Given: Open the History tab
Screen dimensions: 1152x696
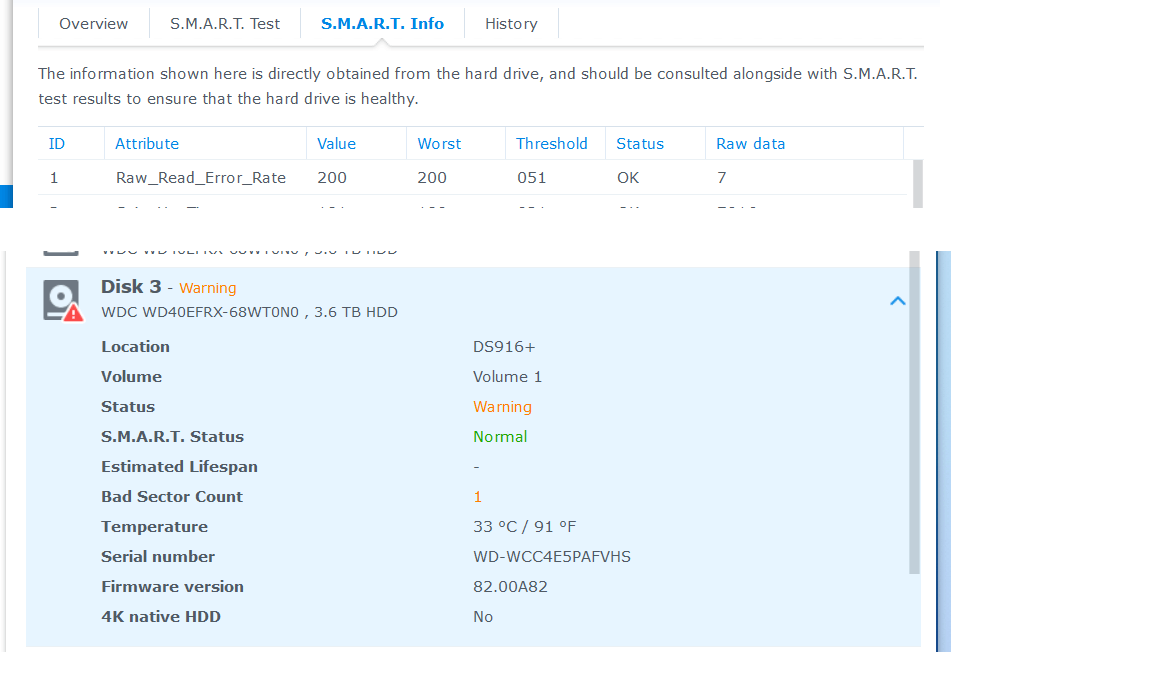Looking at the screenshot, I should pyautogui.click(x=511, y=24).
